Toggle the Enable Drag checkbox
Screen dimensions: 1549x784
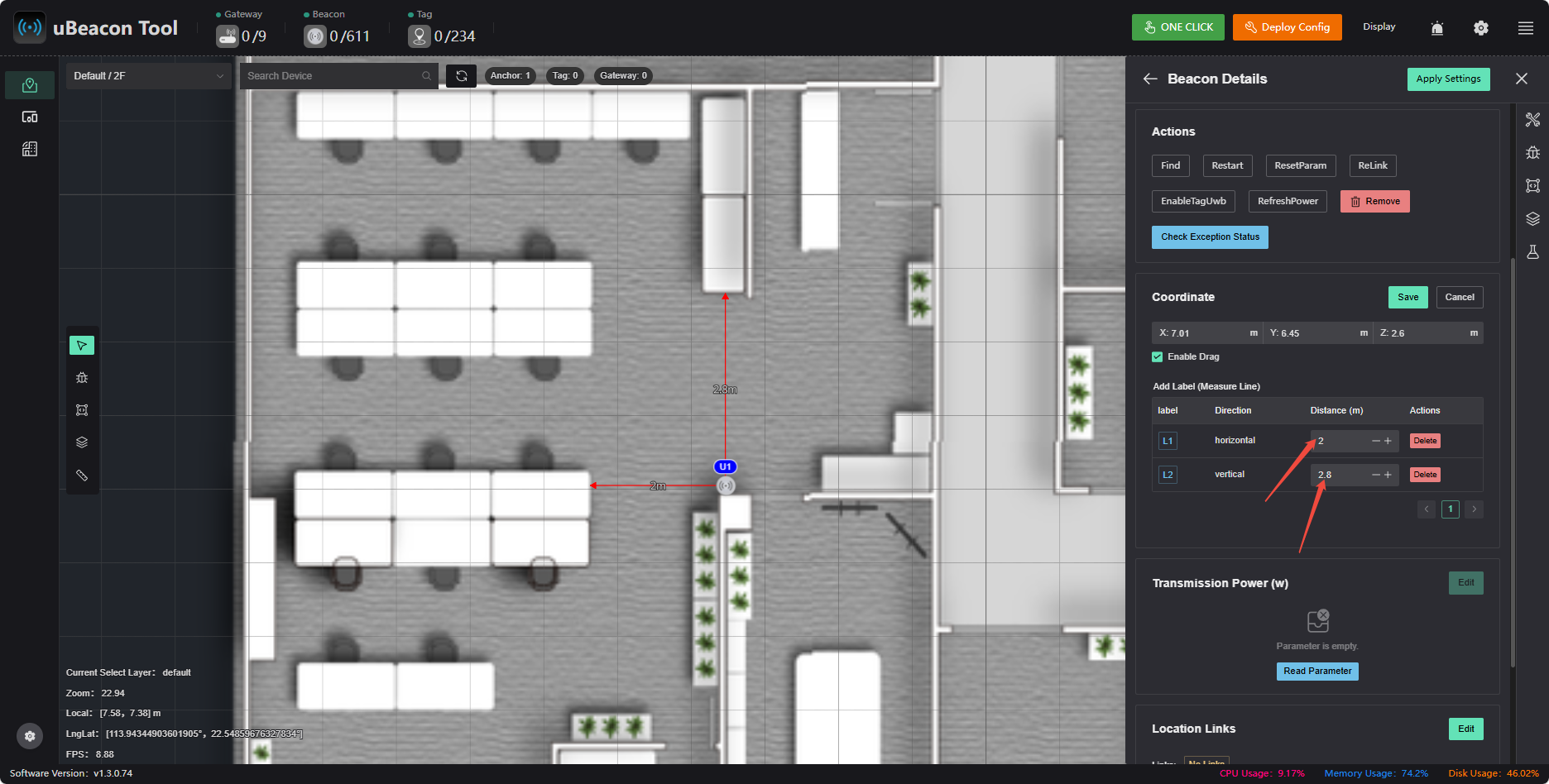click(1158, 357)
